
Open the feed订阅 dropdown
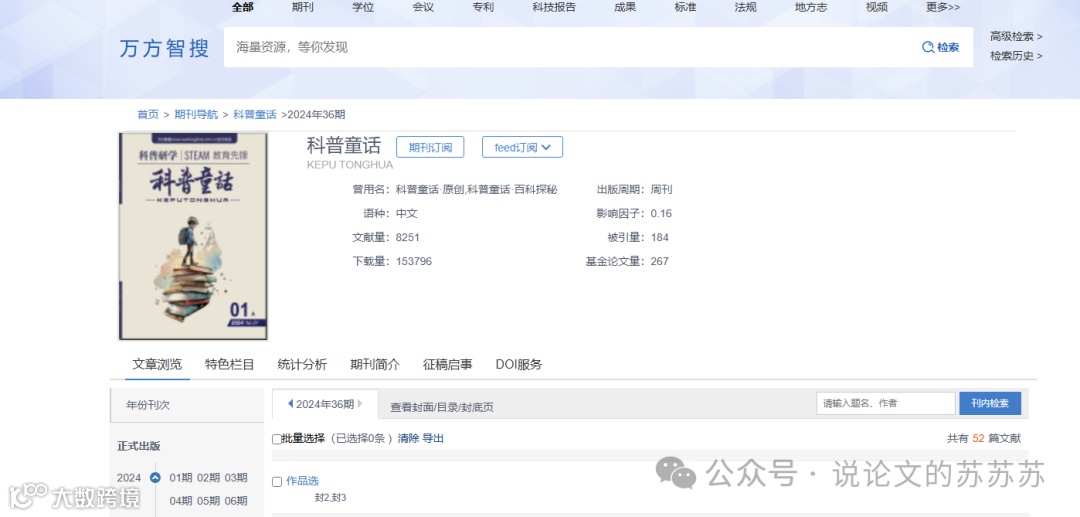[522, 147]
